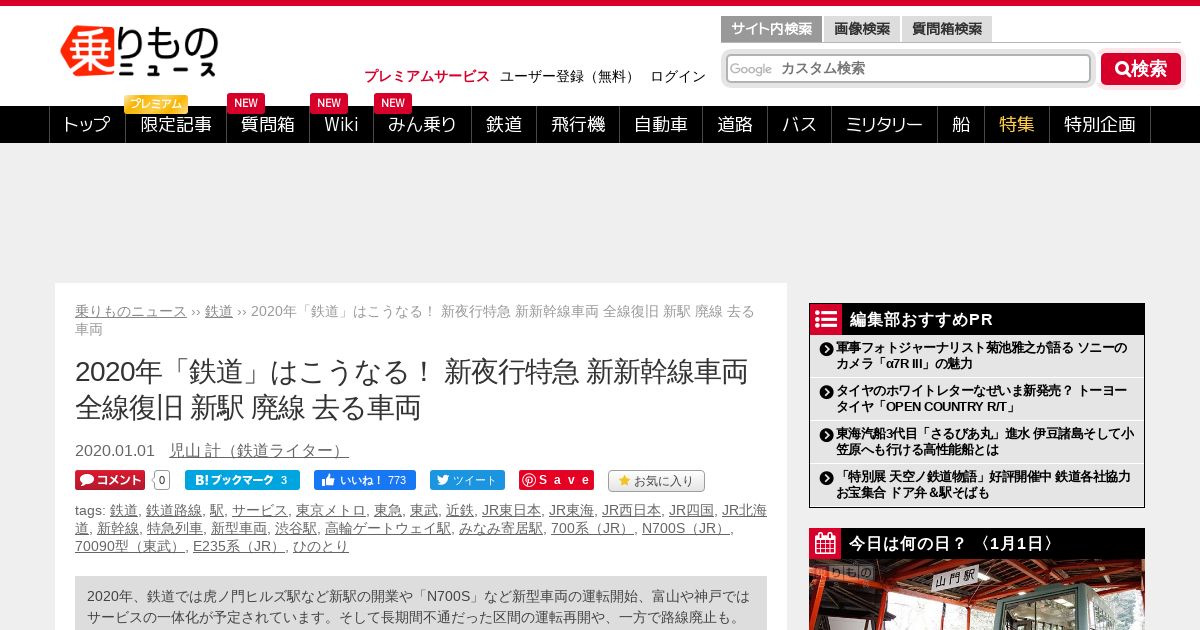Viewport: 1200px width, 630px height.
Task: Open the 高輪ゲートウェイ駅 tag
Action: [x=388, y=528]
